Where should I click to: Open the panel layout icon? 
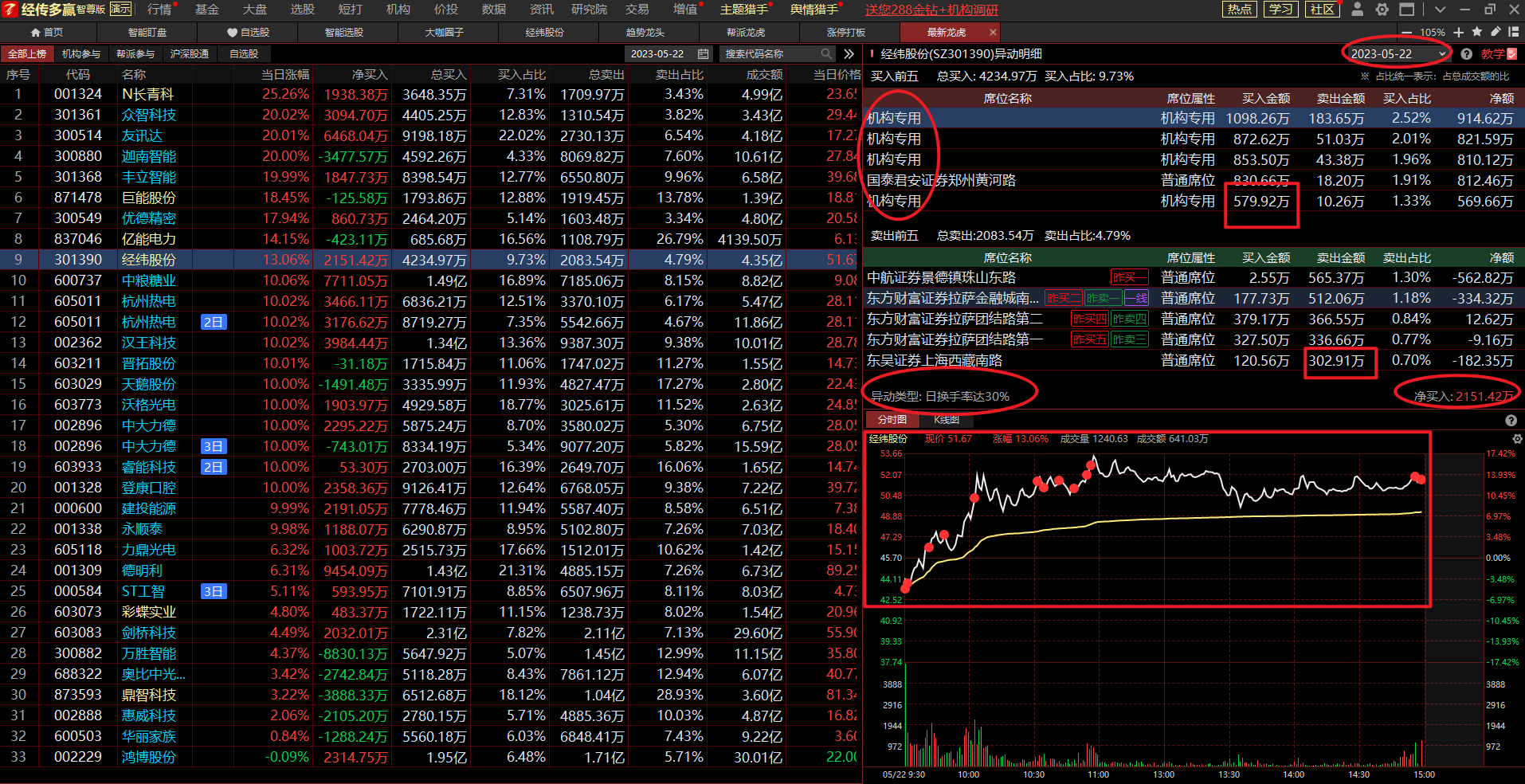(x=1514, y=32)
